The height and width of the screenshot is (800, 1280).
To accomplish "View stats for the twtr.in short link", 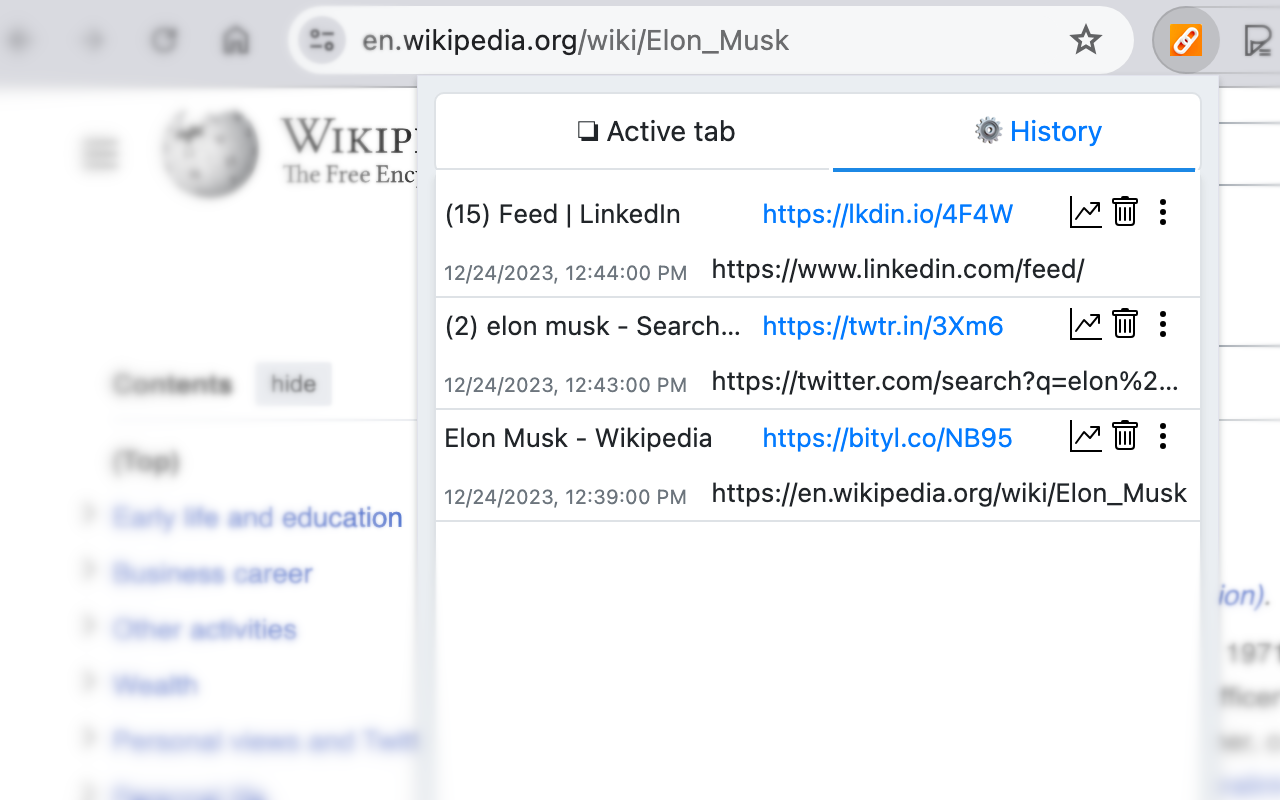I will tap(1085, 325).
